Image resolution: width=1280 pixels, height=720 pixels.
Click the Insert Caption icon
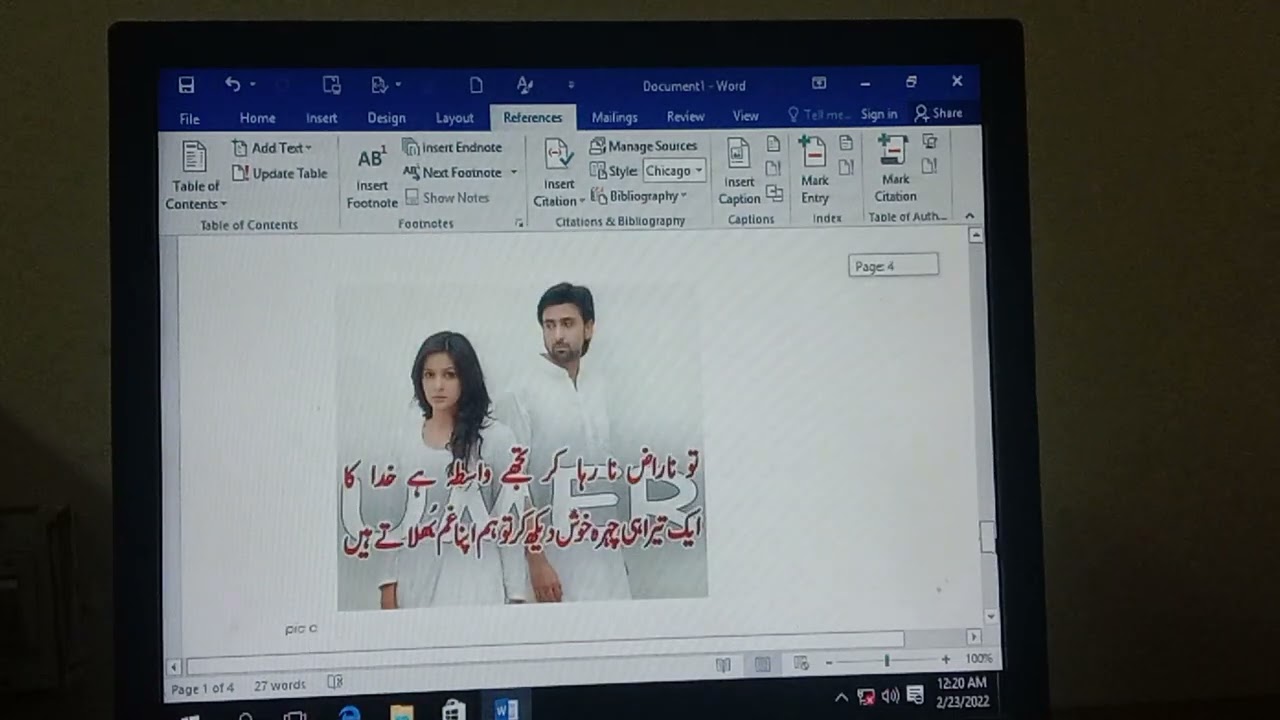coord(739,171)
